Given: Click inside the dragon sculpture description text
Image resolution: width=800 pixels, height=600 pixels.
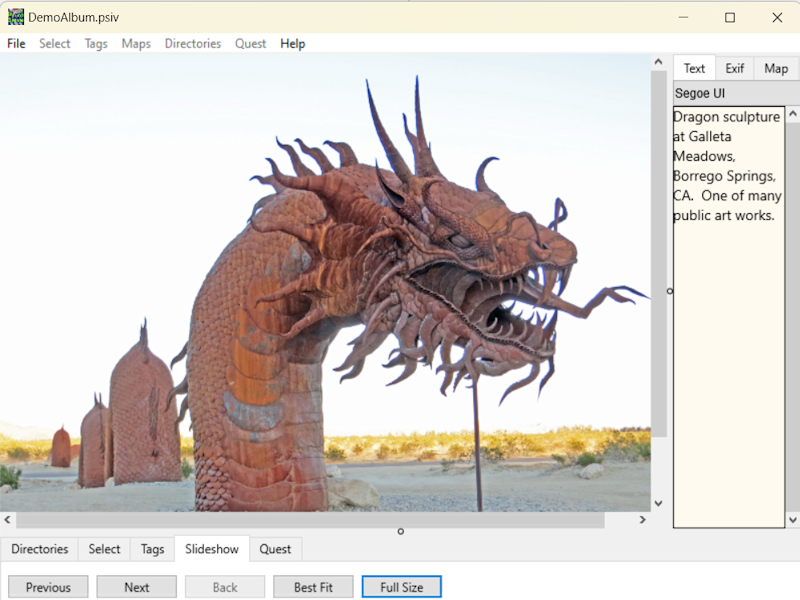Looking at the screenshot, I should [727, 165].
